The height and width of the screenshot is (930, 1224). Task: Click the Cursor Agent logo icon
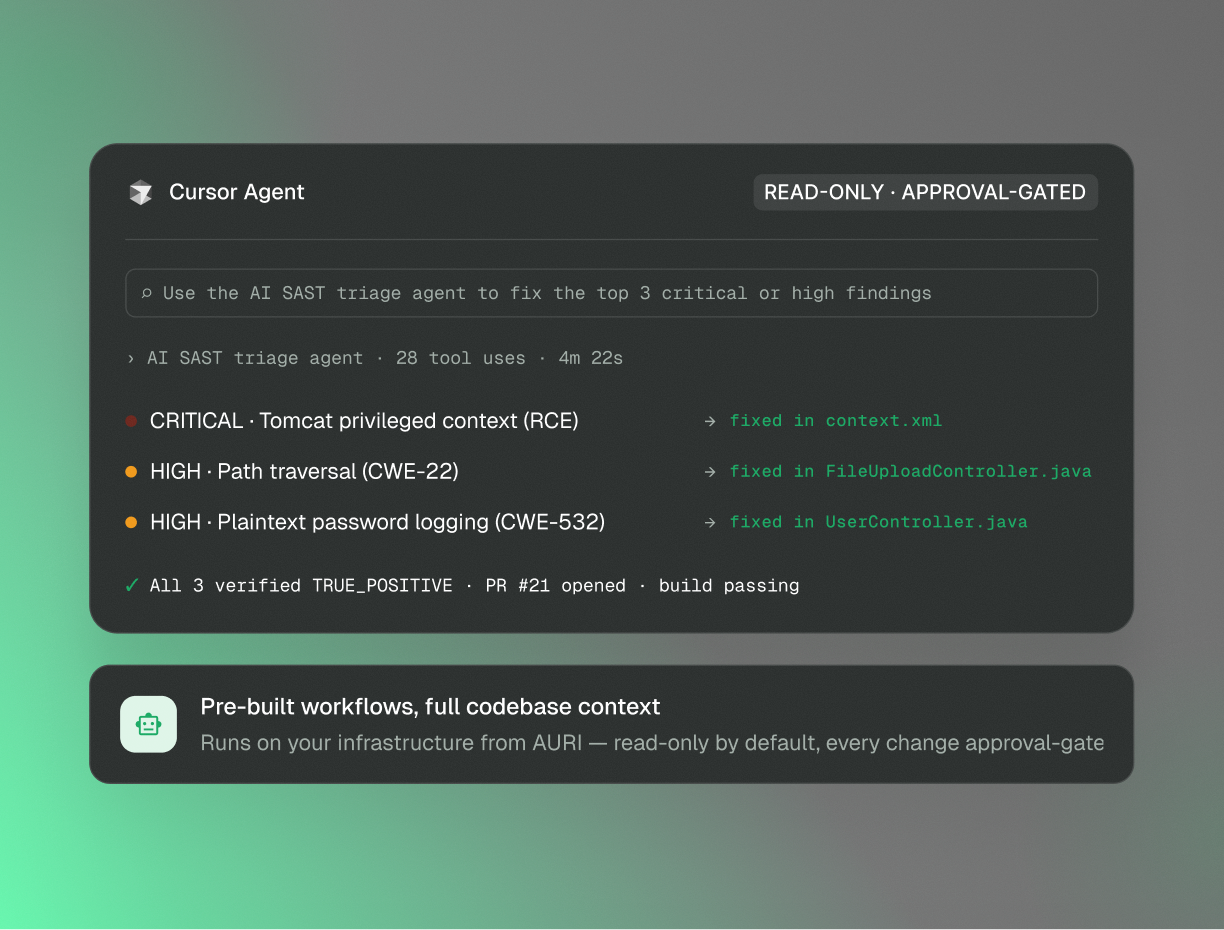point(141,193)
